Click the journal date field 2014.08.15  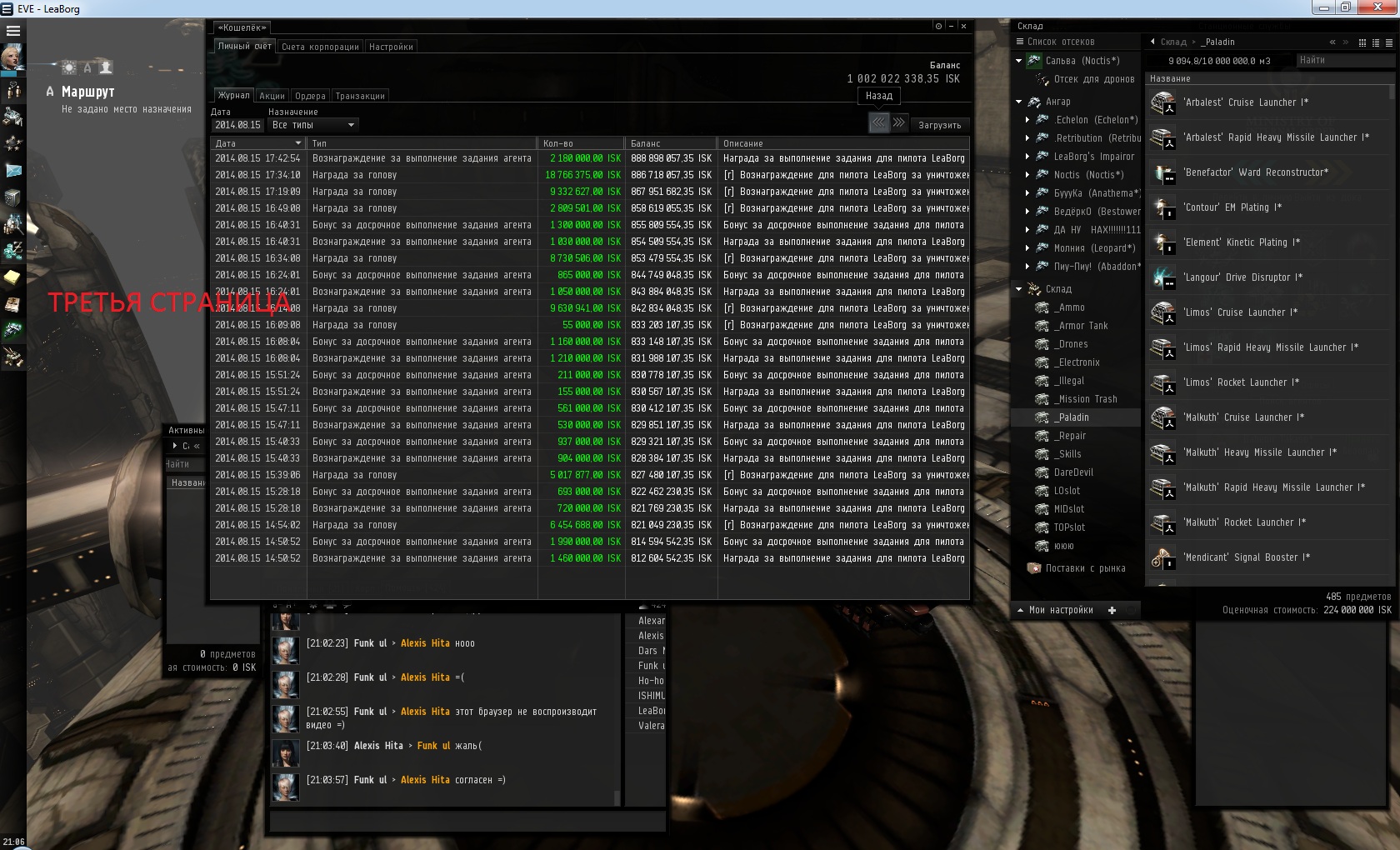(238, 125)
